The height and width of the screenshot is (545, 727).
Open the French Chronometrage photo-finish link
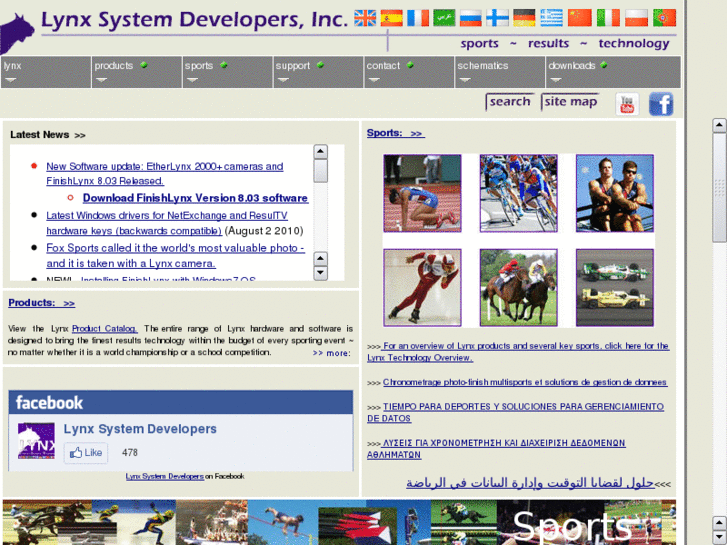[x=525, y=382]
